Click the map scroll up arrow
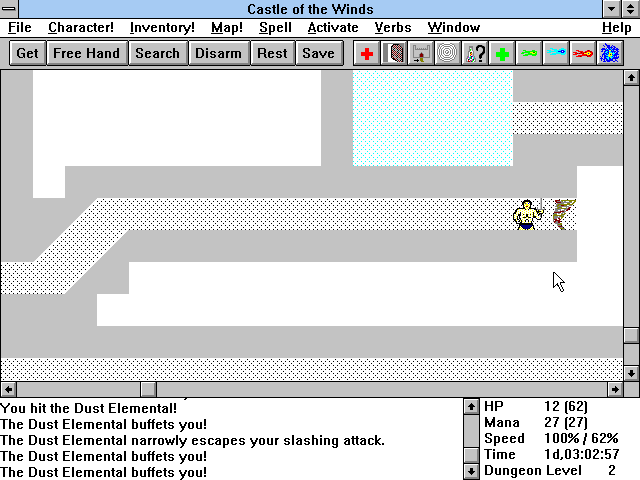640x480 pixels. point(631,78)
